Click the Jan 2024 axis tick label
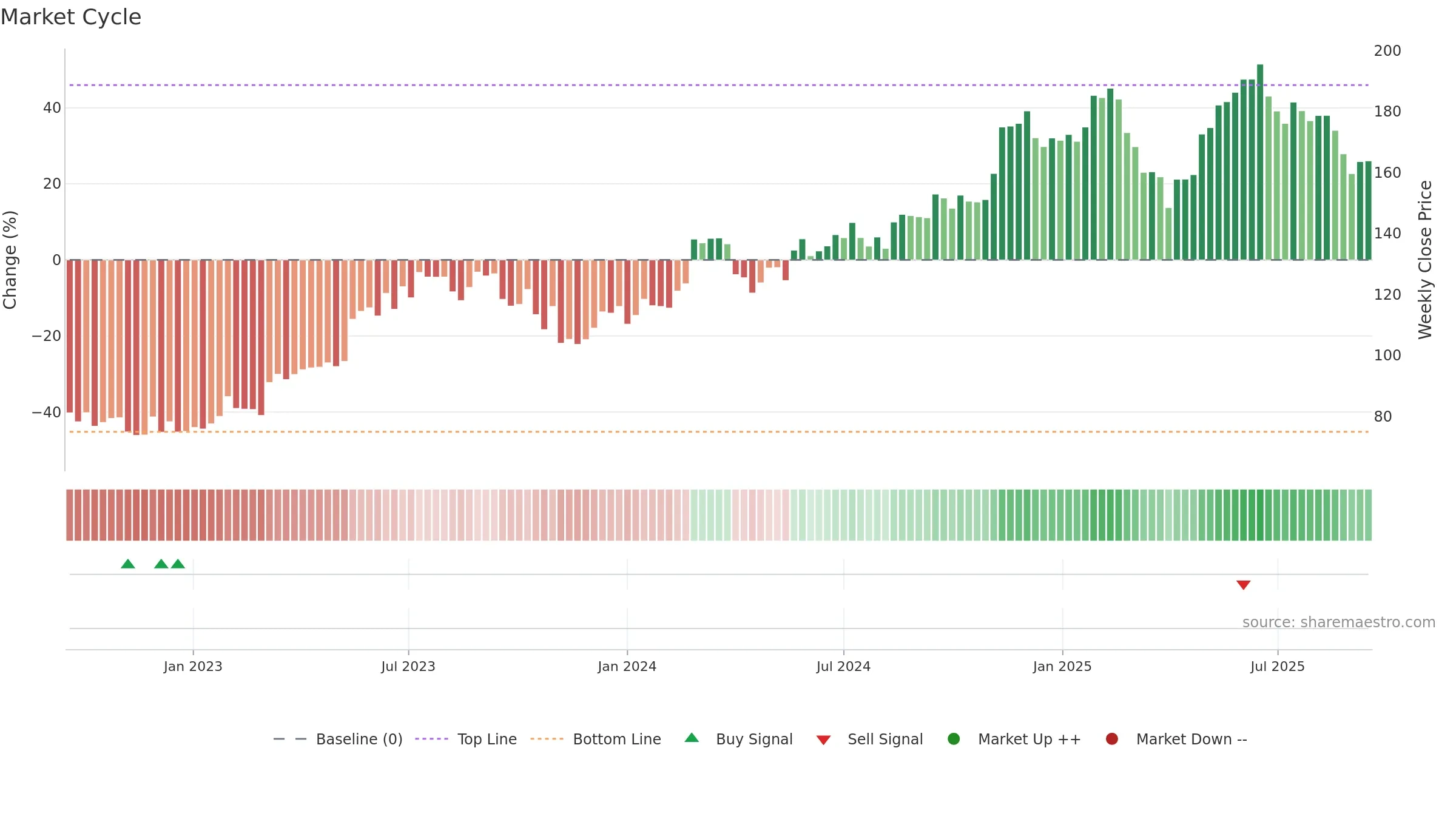The image size is (1456, 819). click(627, 666)
